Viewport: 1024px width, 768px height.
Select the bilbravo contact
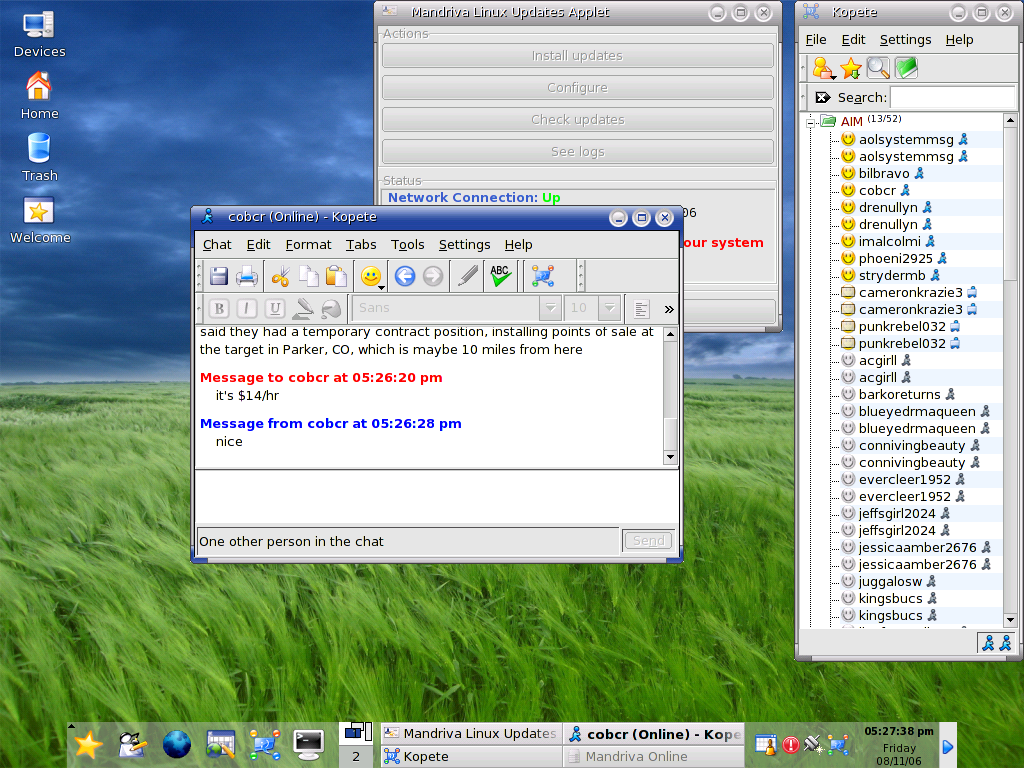point(883,173)
